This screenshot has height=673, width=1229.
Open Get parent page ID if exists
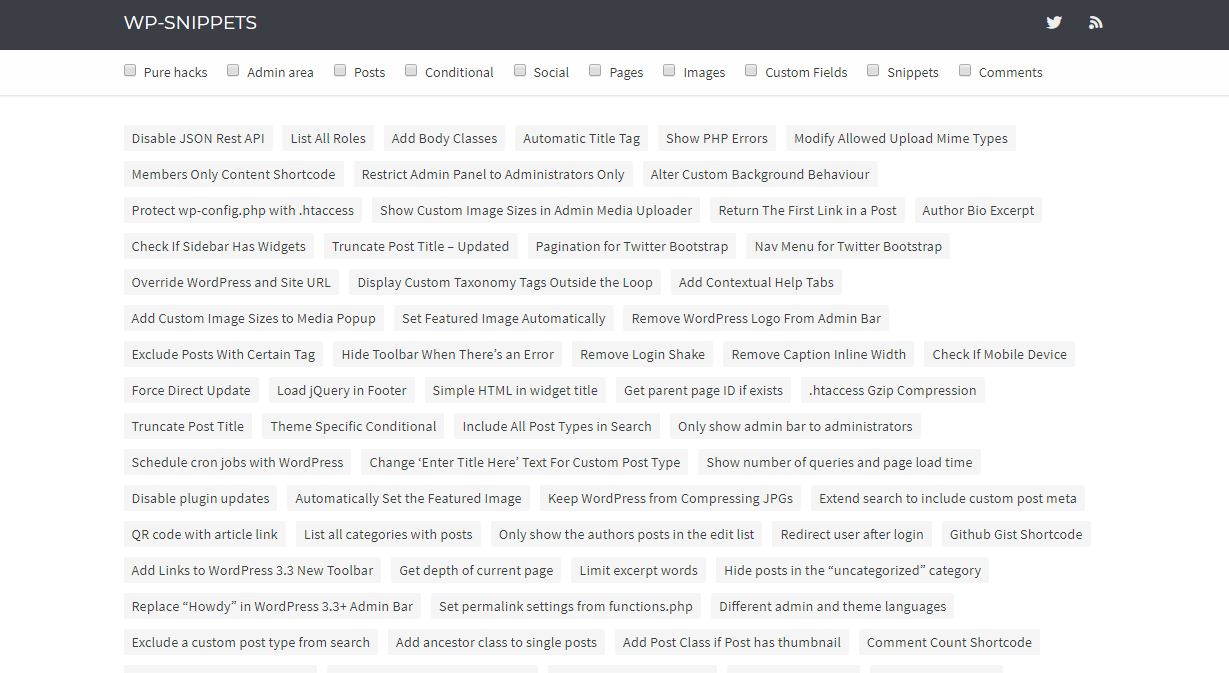pyautogui.click(x=704, y=390)
